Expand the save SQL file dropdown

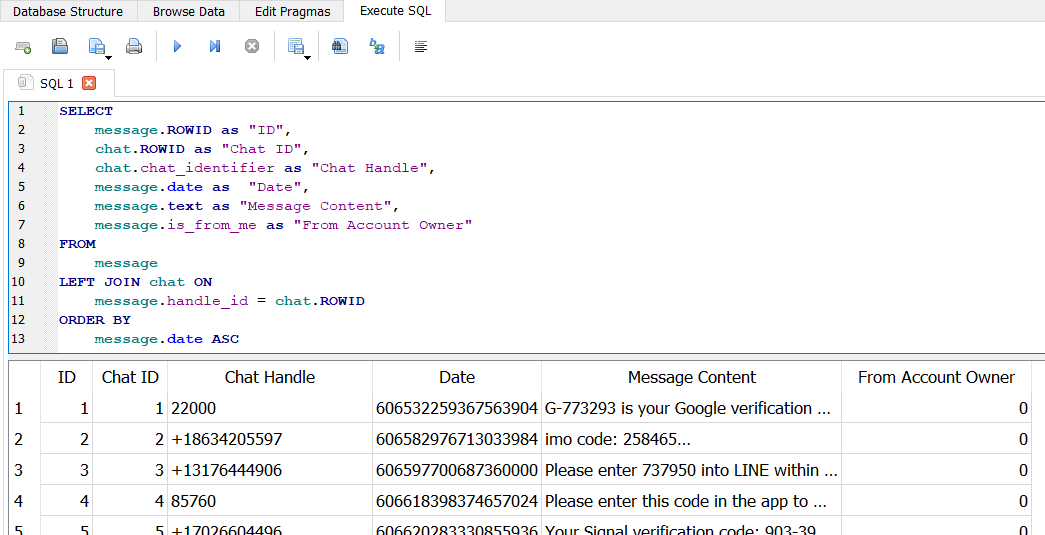coord(108,58)
